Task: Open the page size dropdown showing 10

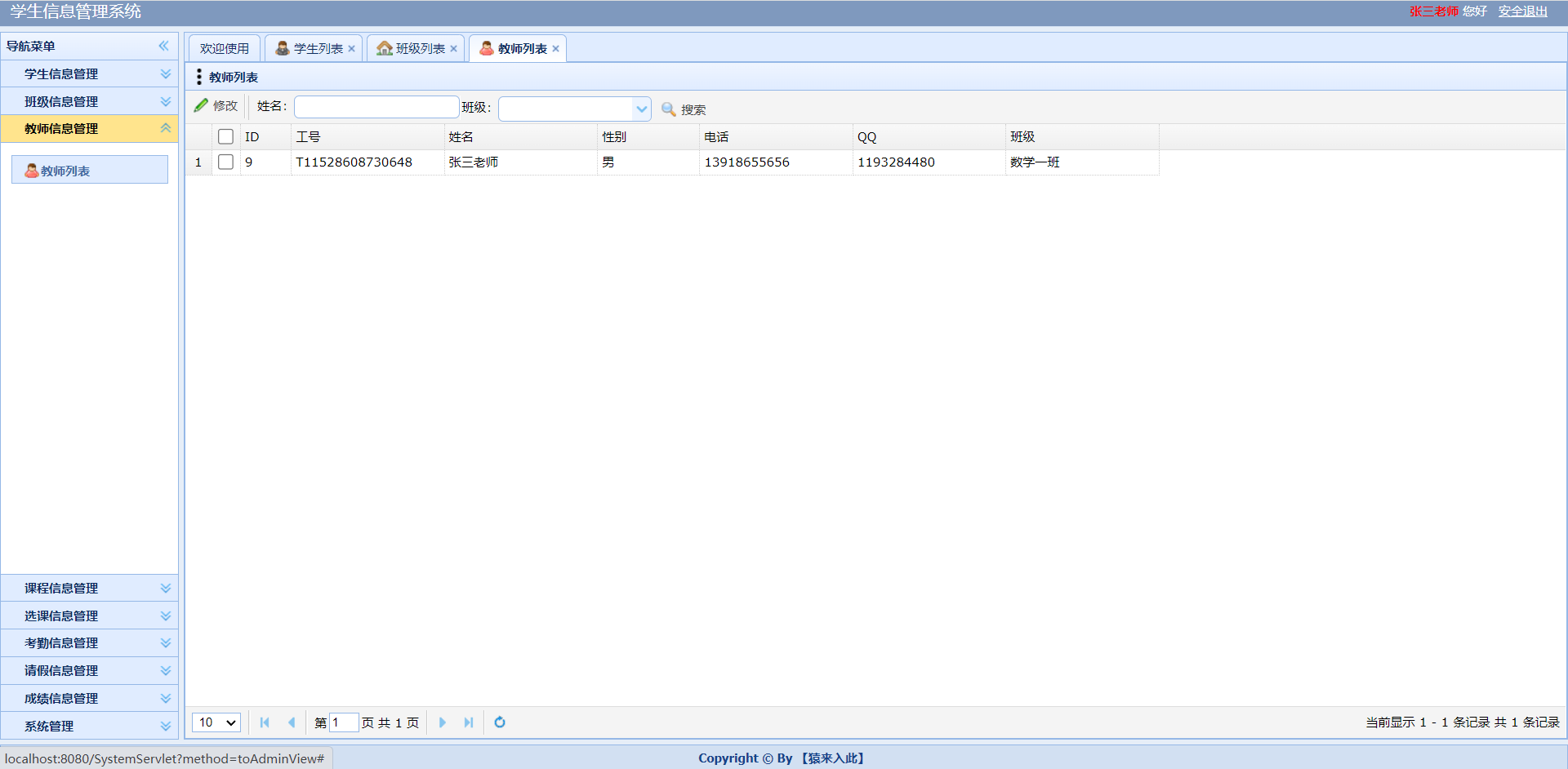Action: (x=216, y=722)
